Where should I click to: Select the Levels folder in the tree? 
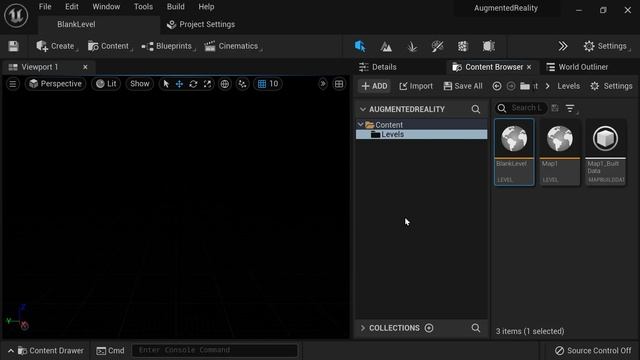point(422,134)
